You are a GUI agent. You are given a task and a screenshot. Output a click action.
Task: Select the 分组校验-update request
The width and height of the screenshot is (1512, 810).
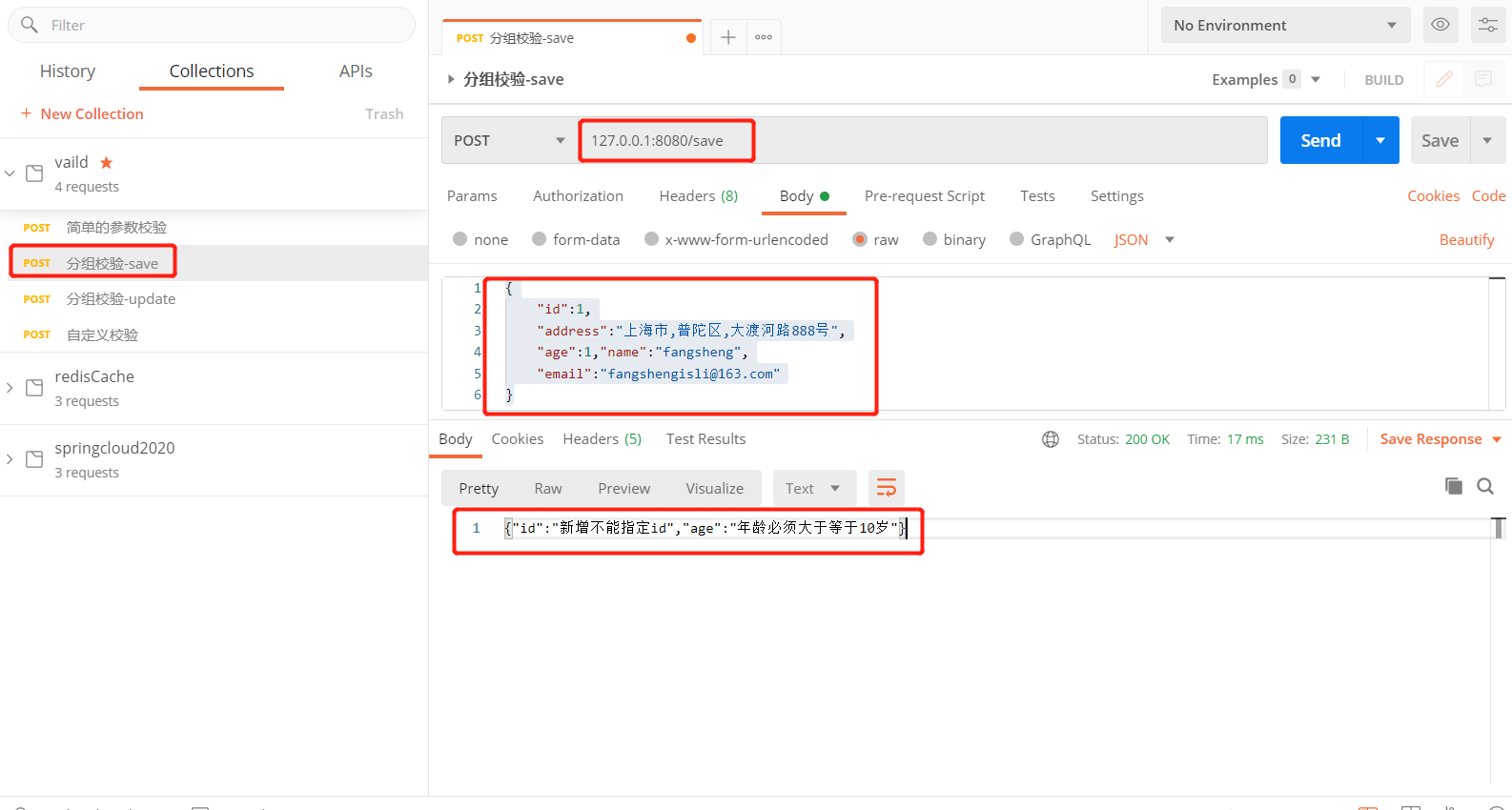pos(215,299)
